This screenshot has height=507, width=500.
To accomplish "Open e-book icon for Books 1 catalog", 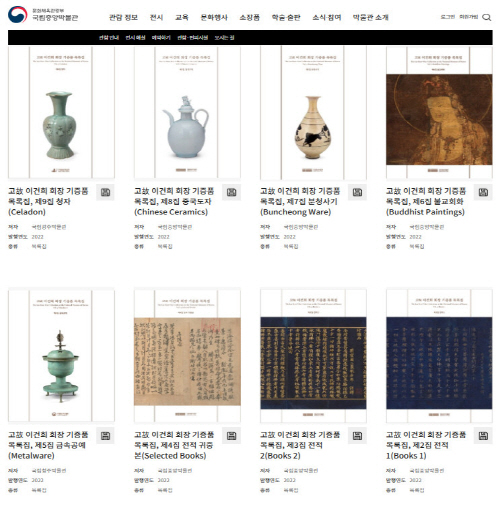I will (483, 436).
